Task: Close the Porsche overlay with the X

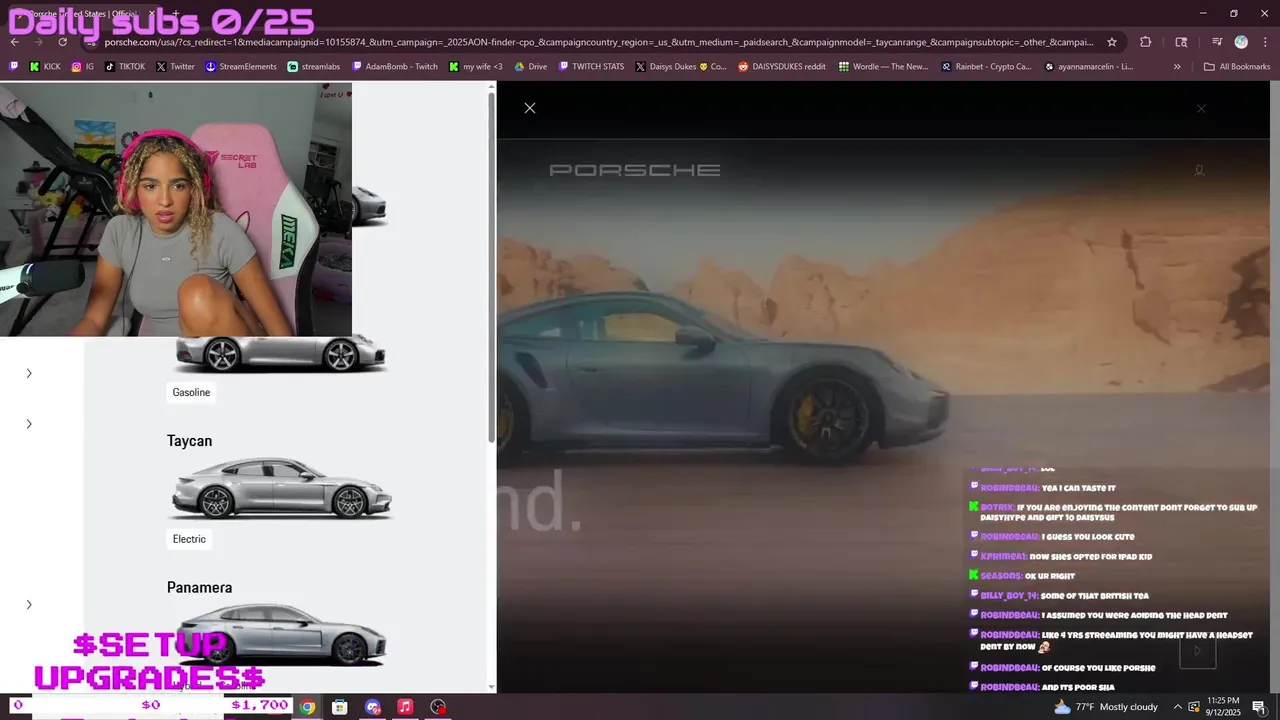Action: pos(530,108)
